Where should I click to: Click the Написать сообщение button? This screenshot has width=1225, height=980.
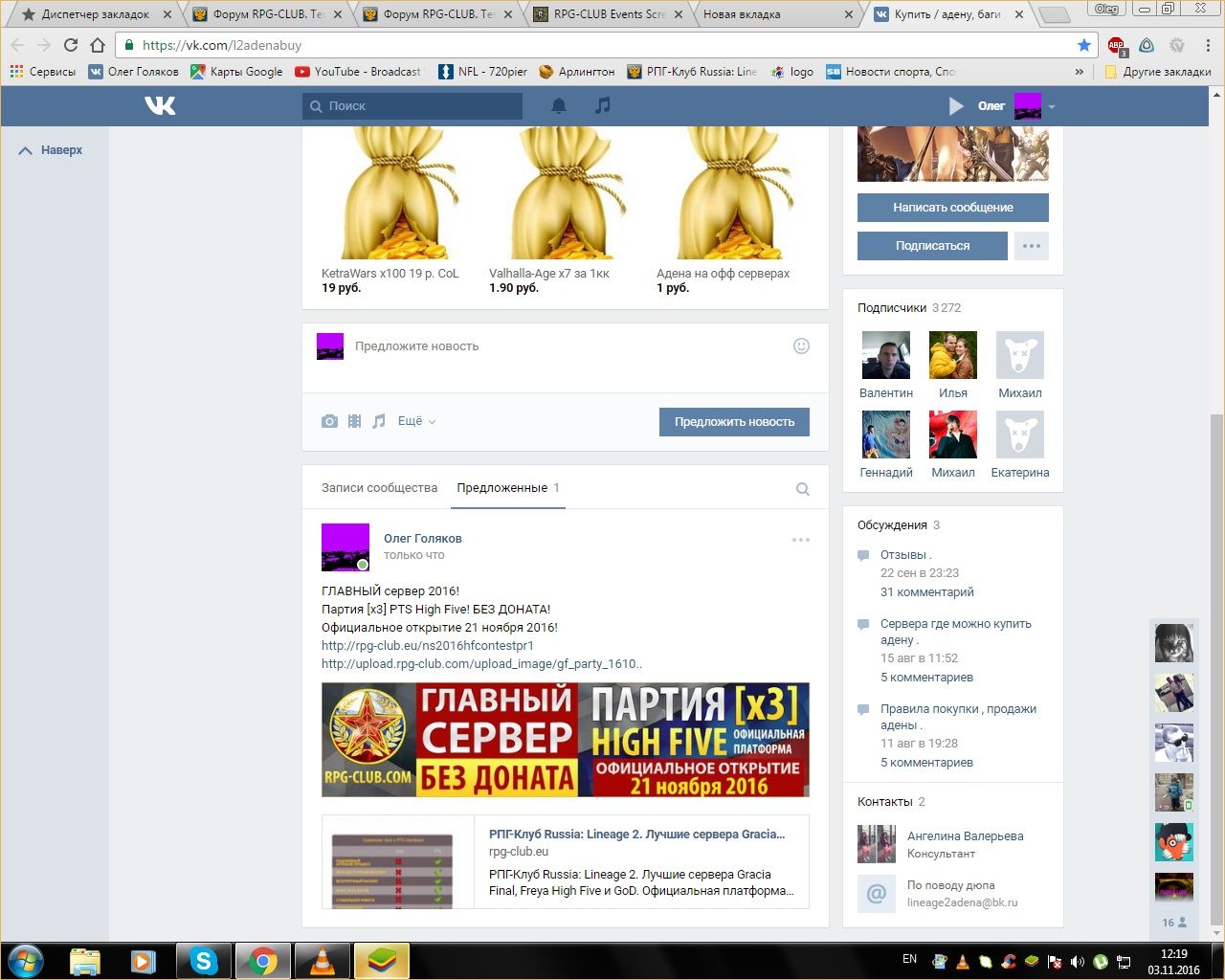(953, 208)
